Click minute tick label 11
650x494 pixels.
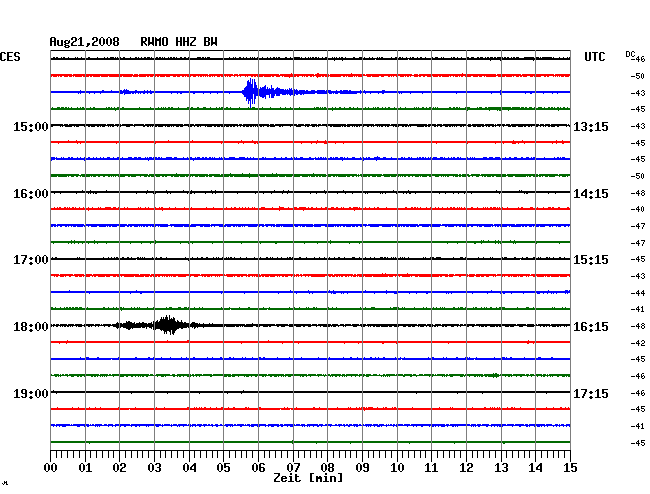431,467
